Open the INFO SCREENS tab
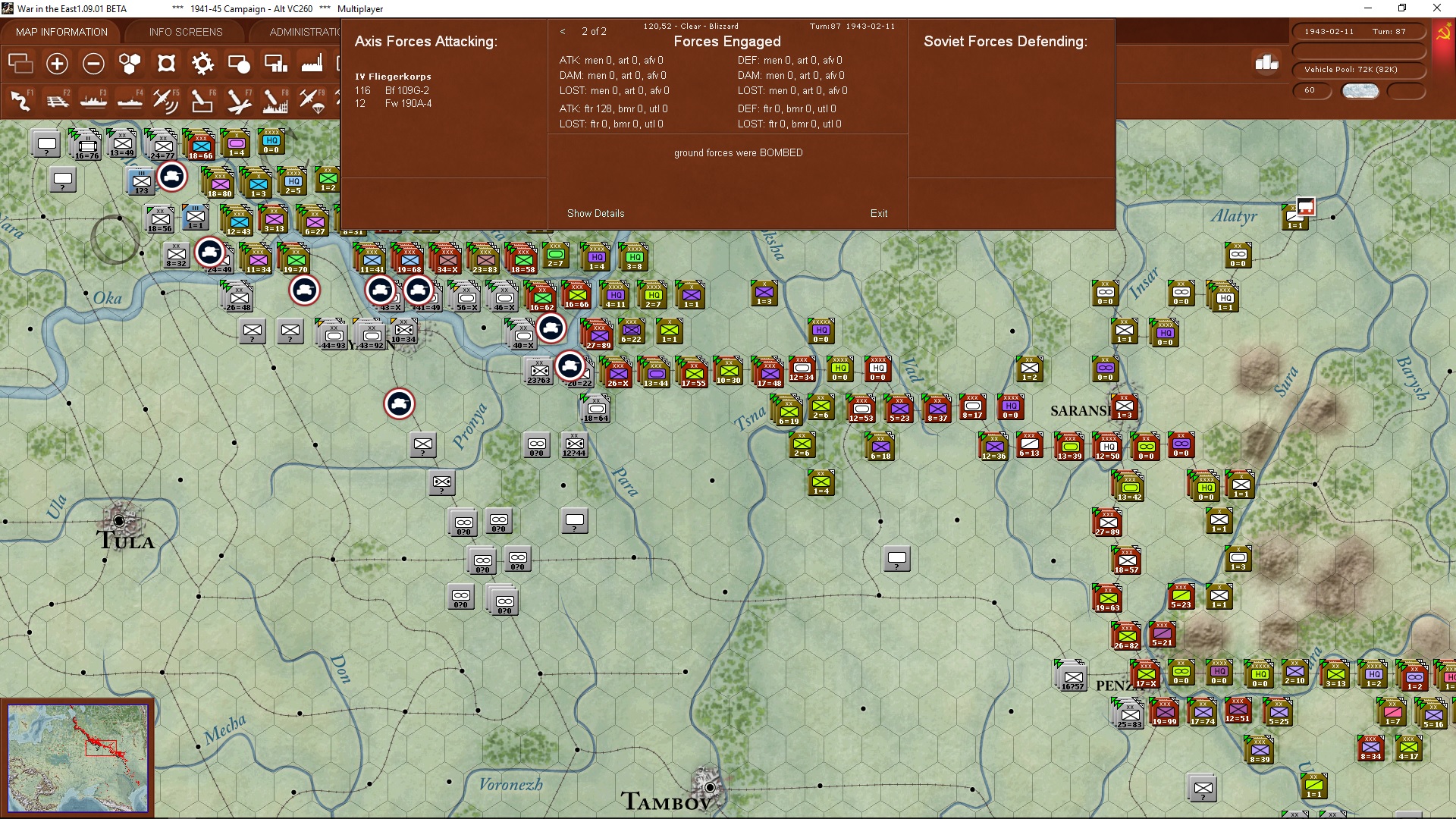Screen dimensions: 1456x819 coord(186,32)
